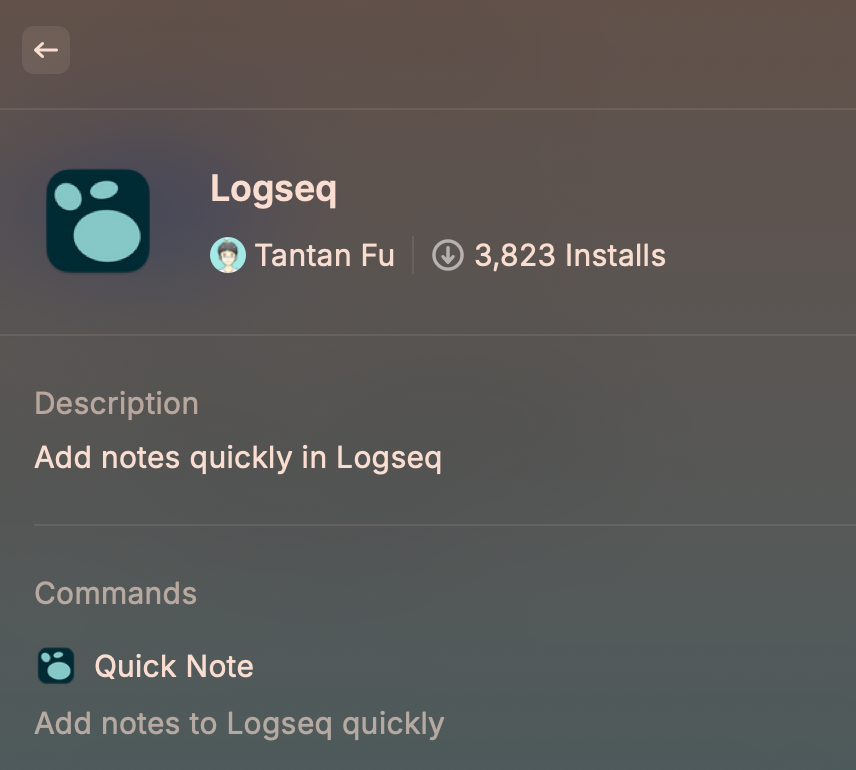Image resolution: width=856 pixels, height=770 pixels.
Task: Select text 'Add notes quickly in Logseq'
Action: pos(238,457)
